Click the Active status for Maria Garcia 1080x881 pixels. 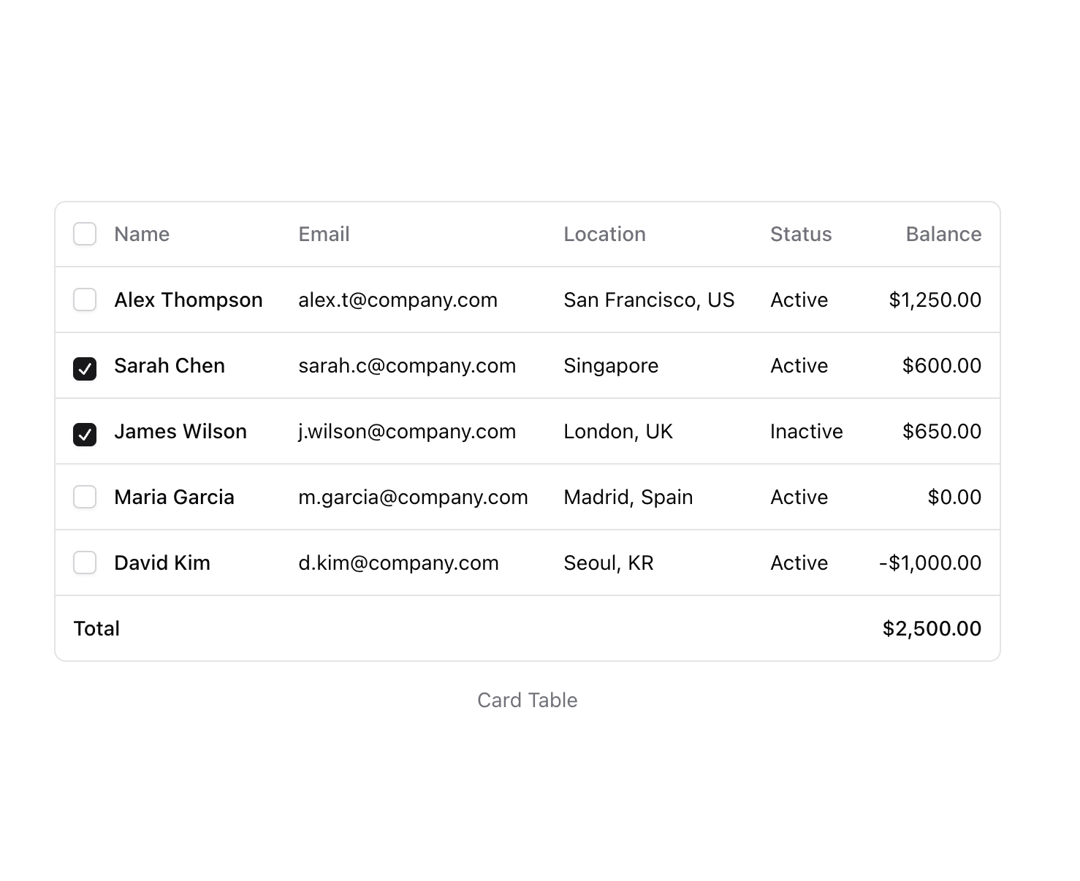[799, 497]
